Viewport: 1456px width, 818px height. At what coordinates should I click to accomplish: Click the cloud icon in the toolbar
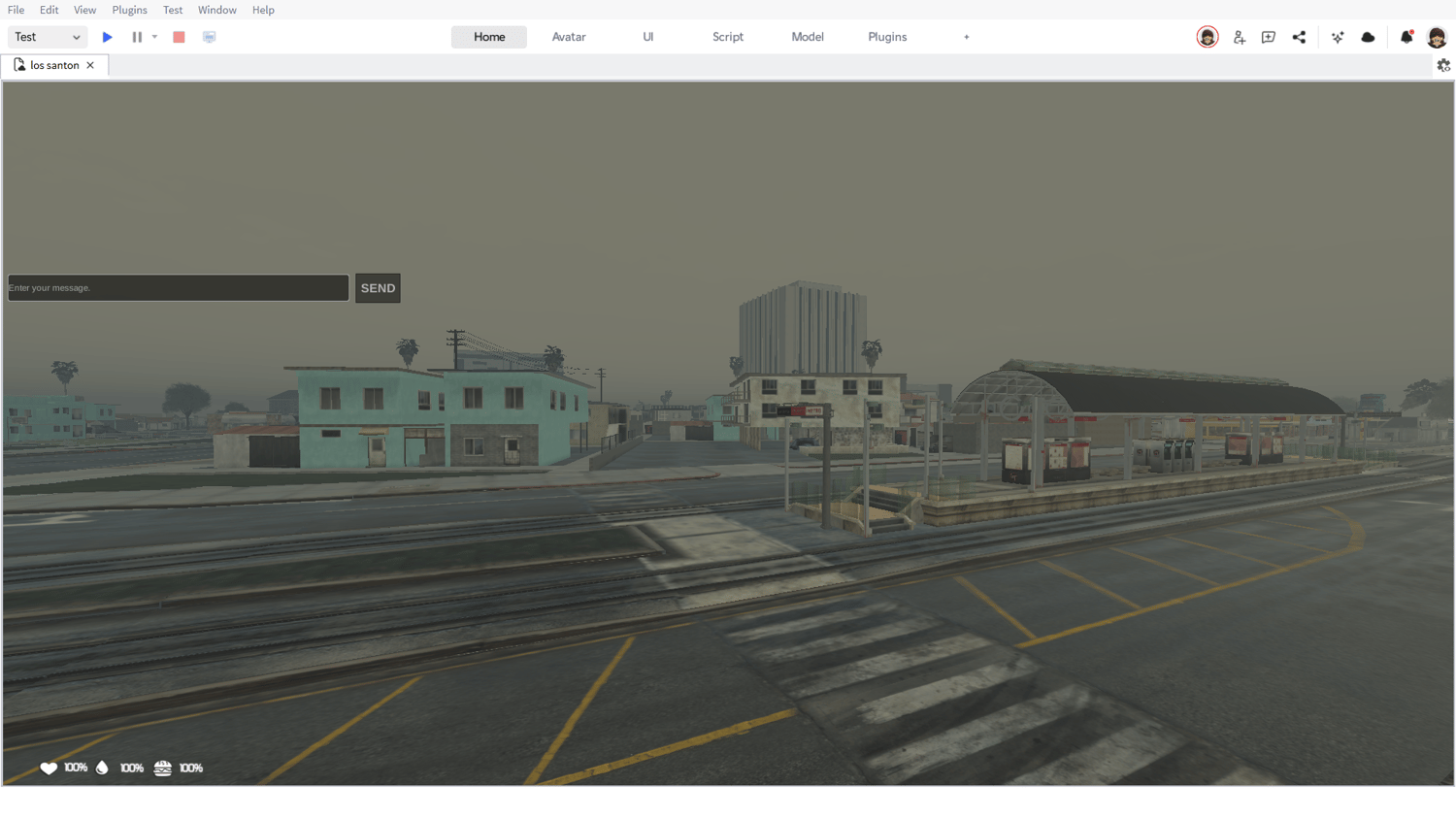click(1369, 37)
